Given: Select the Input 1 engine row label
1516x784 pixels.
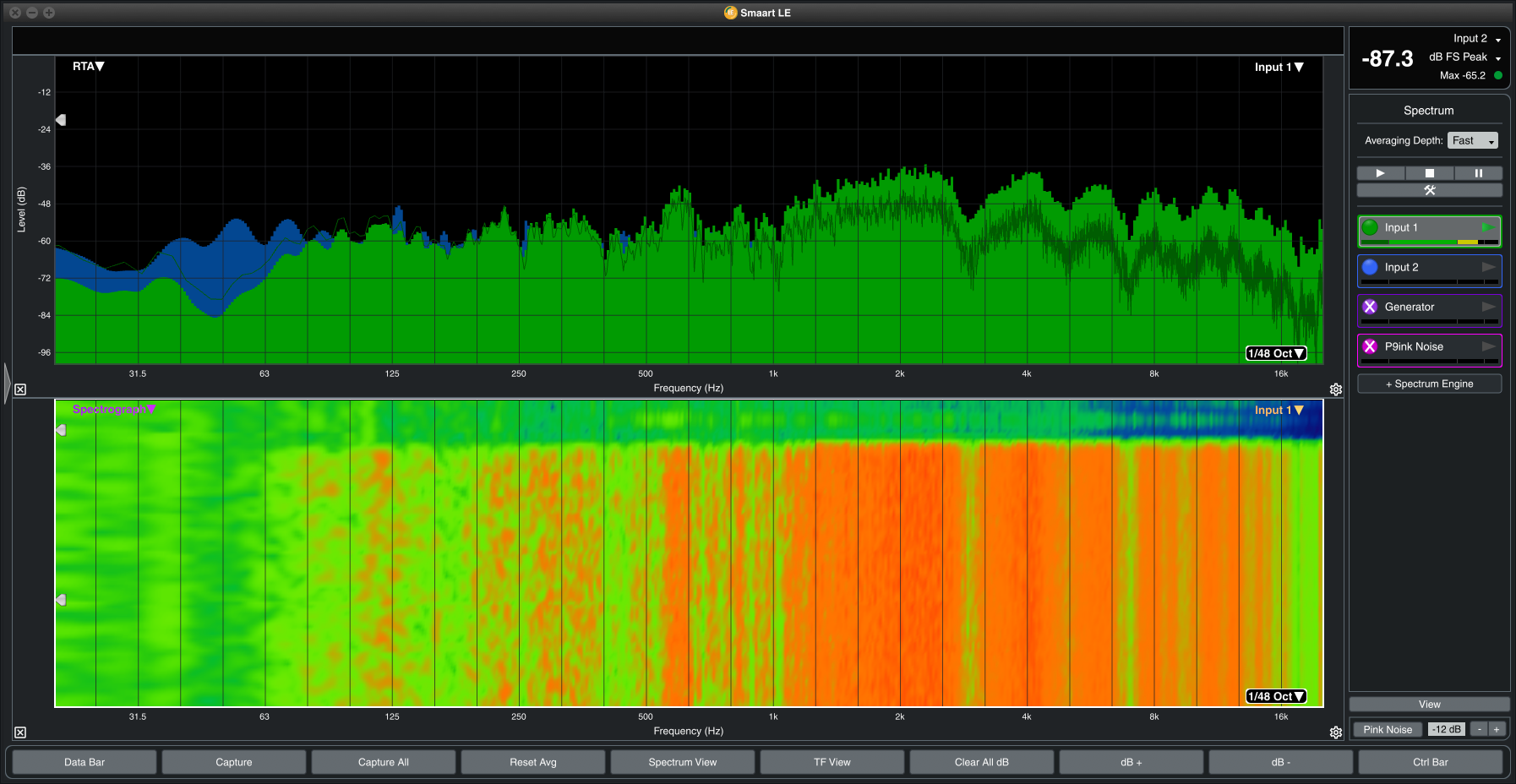Looking at the screenshot, I should [x=1401, y=227].
